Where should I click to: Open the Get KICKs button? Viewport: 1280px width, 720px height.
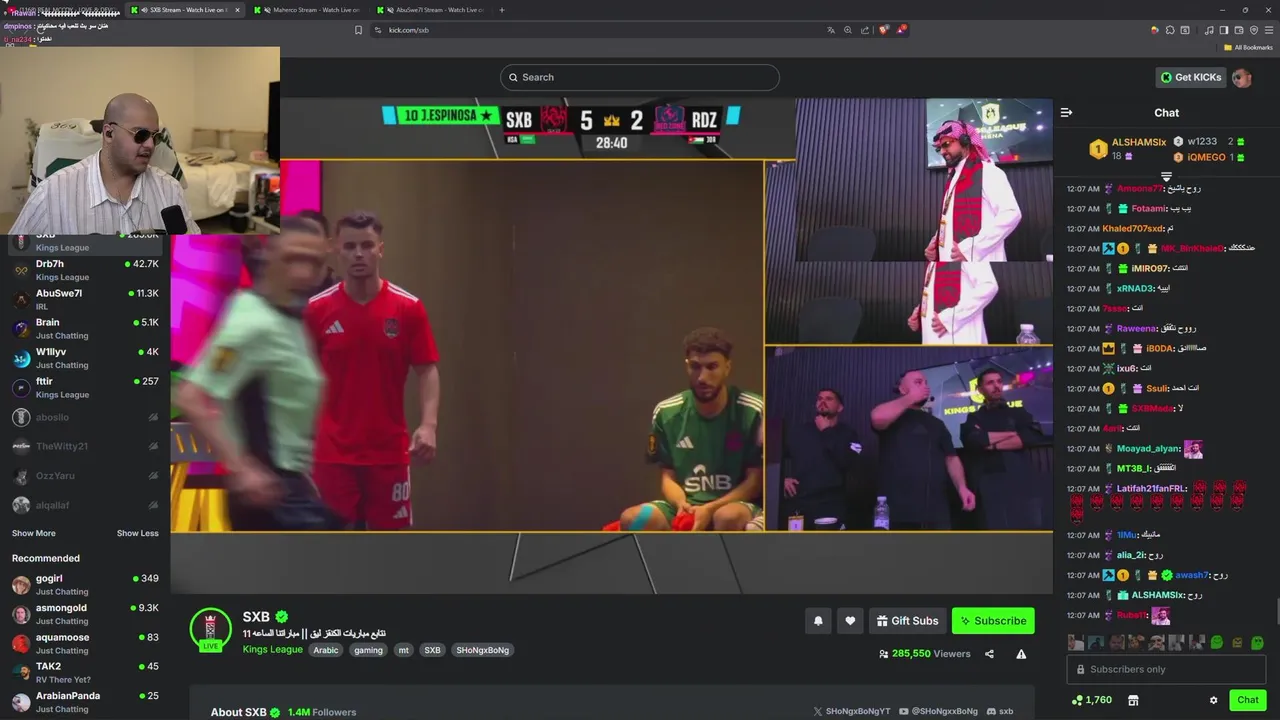point(1190,77)
